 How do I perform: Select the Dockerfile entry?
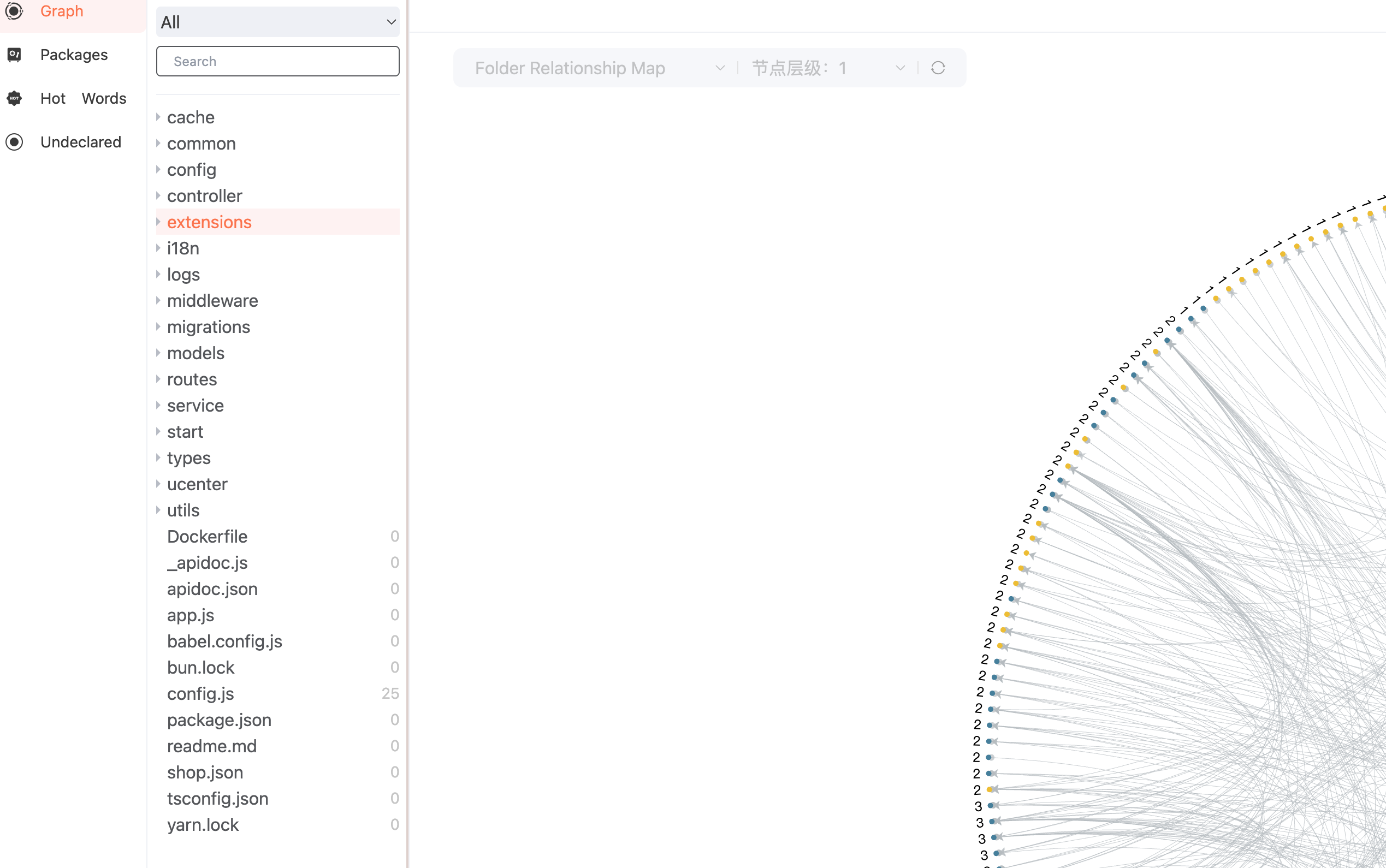[x=208, y=536]
